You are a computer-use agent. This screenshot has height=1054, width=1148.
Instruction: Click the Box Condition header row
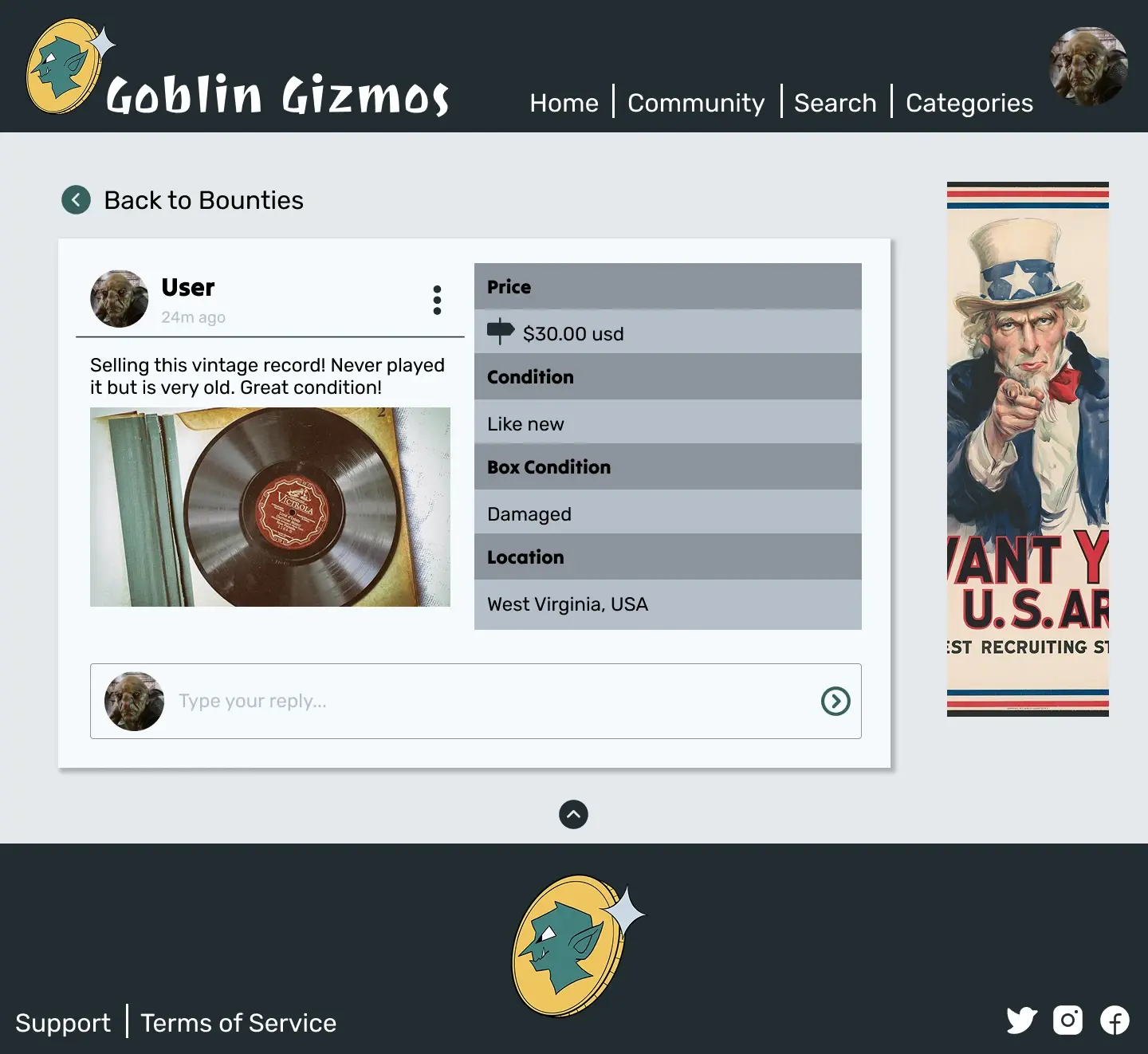(668, 466)
